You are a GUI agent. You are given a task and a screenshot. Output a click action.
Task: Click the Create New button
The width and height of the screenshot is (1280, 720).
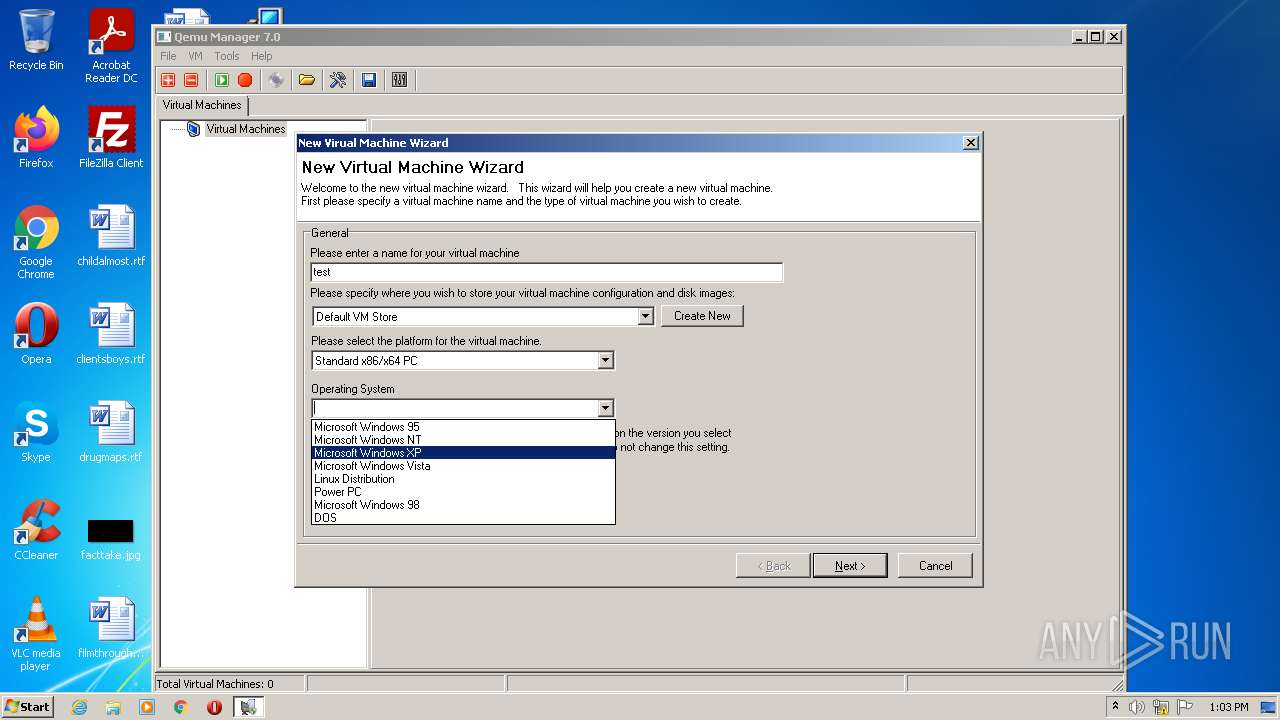tap(702, 316)
